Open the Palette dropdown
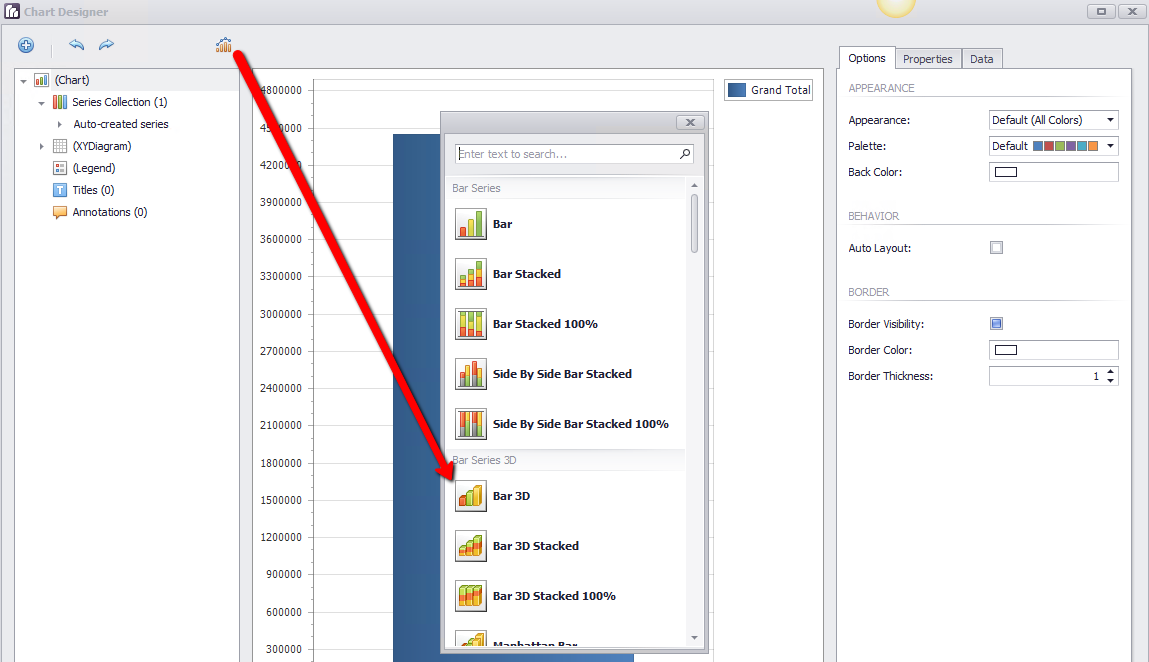Screen dimensions: 1149x662 coord(1054,146)
